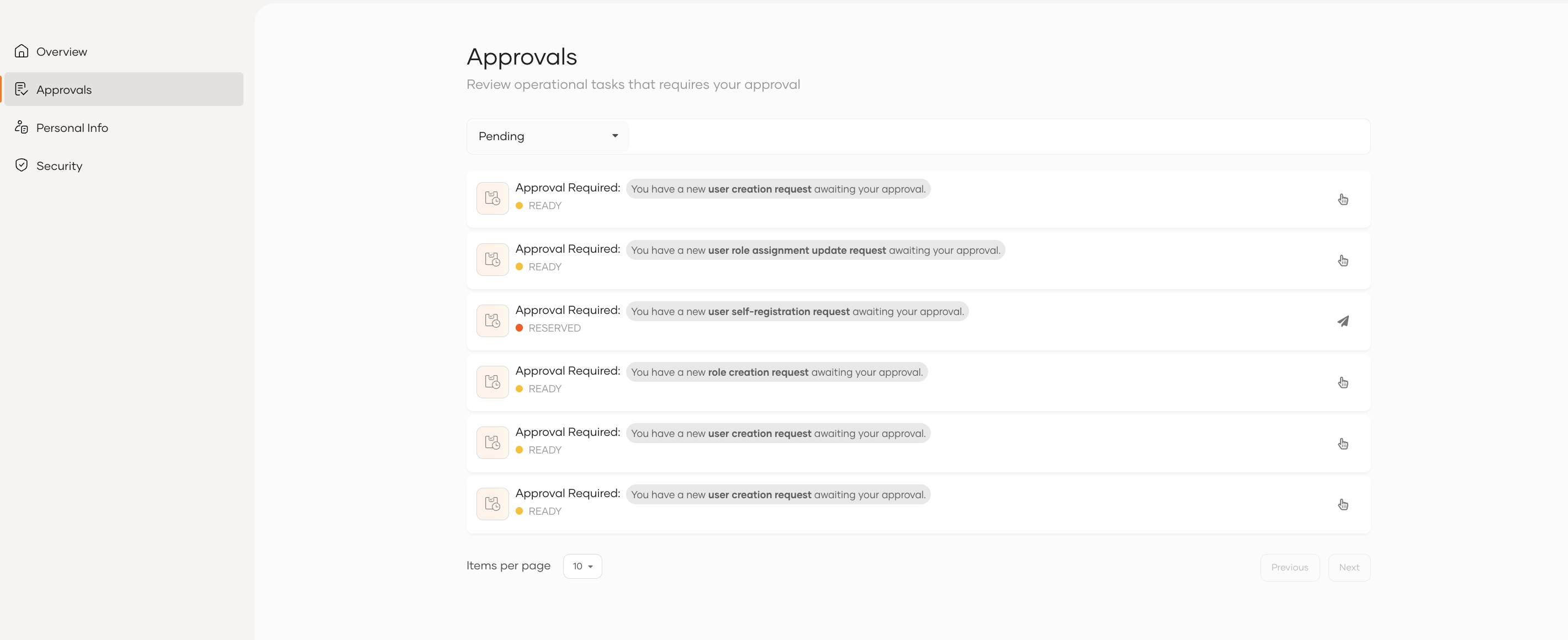Viewport: 1568px width, 640px height.
Task: Select the role creation request message
Action: 776,372
